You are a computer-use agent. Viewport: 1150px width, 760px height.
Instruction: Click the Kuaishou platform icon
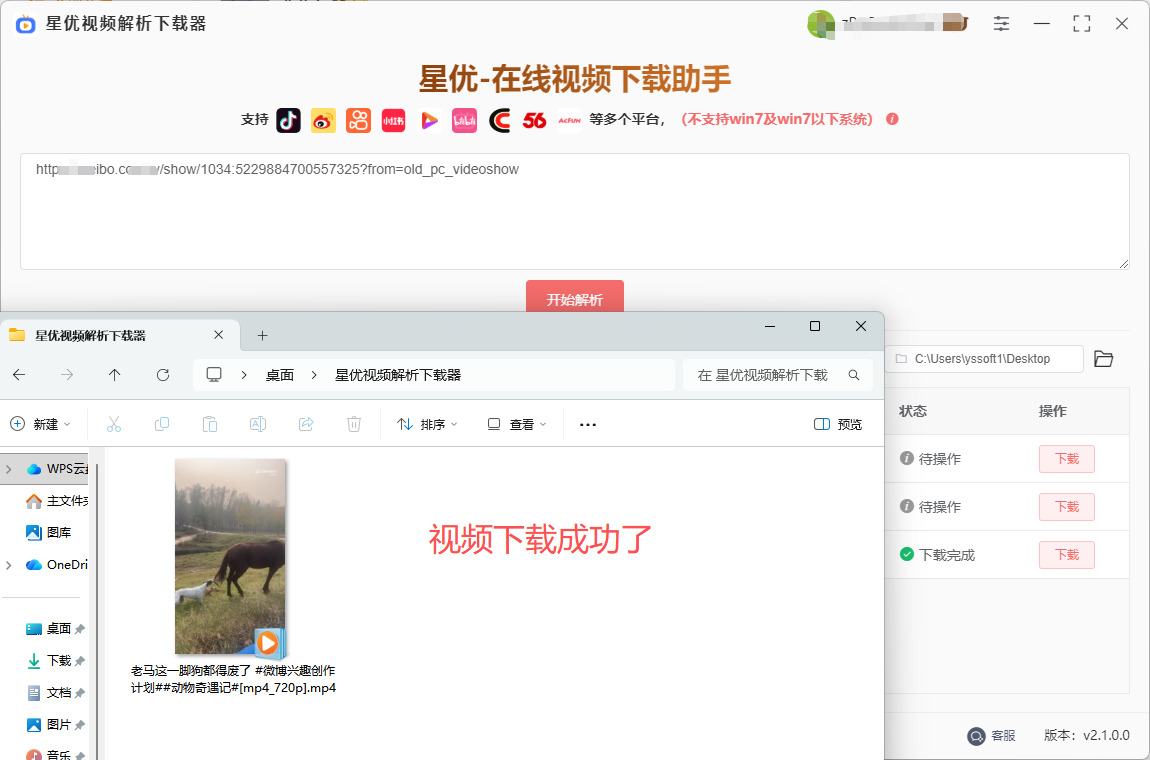pos(359,120)
